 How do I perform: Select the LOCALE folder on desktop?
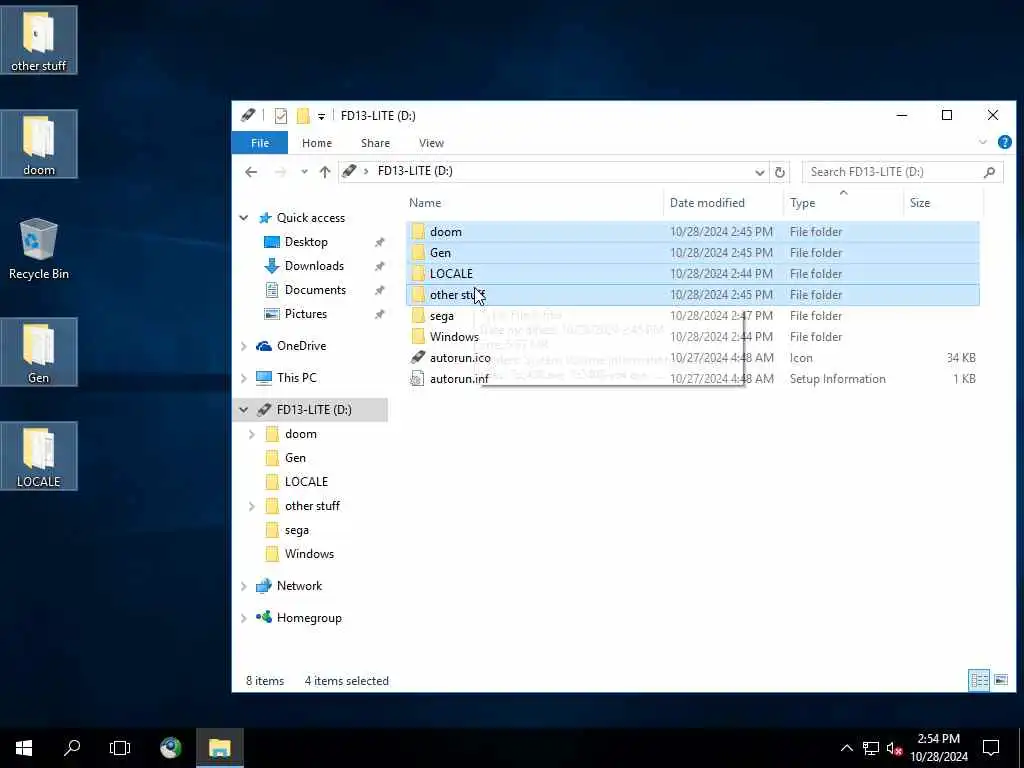pos(39,456)
